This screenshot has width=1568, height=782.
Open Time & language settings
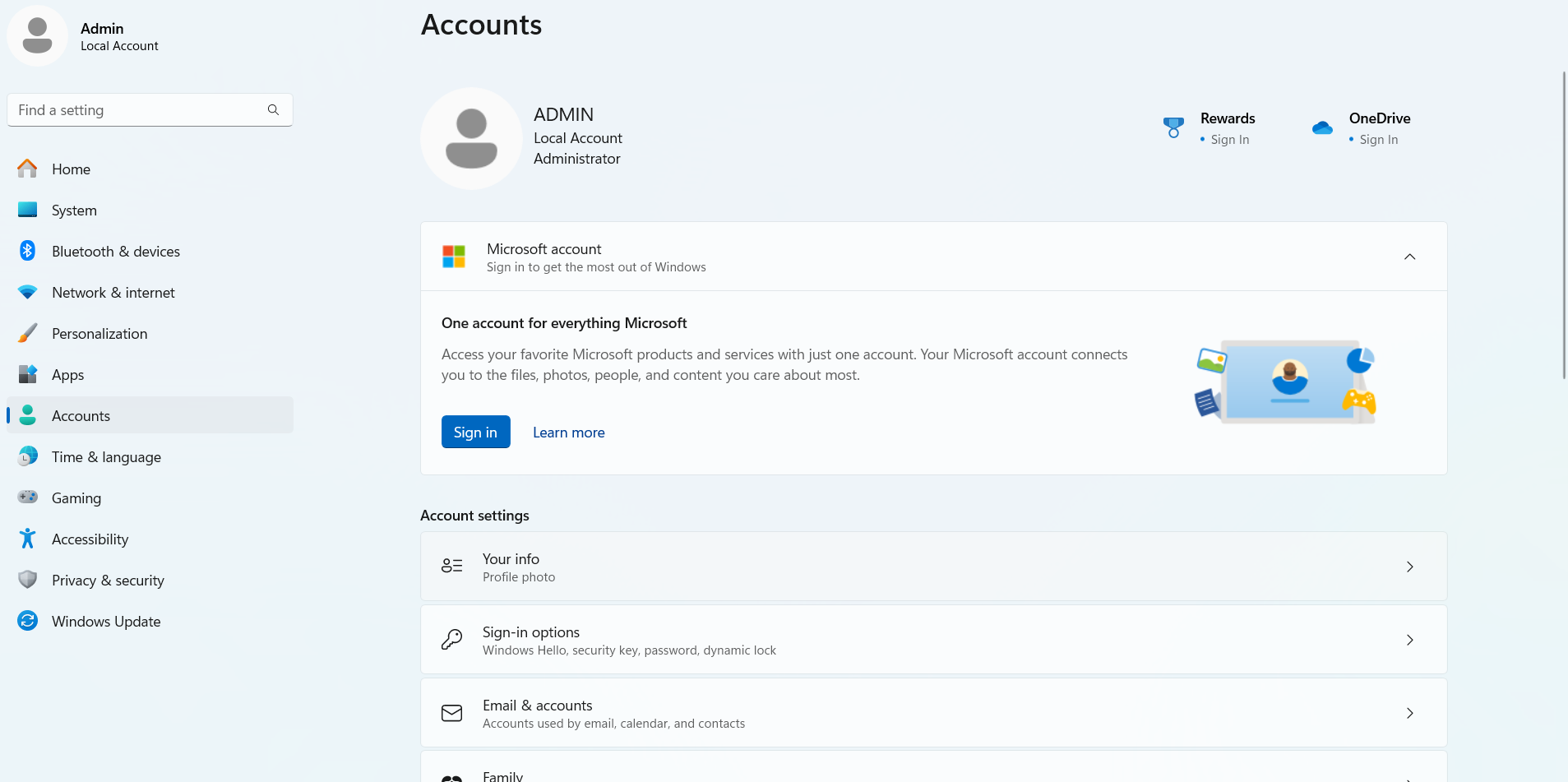tap(106, 457)
